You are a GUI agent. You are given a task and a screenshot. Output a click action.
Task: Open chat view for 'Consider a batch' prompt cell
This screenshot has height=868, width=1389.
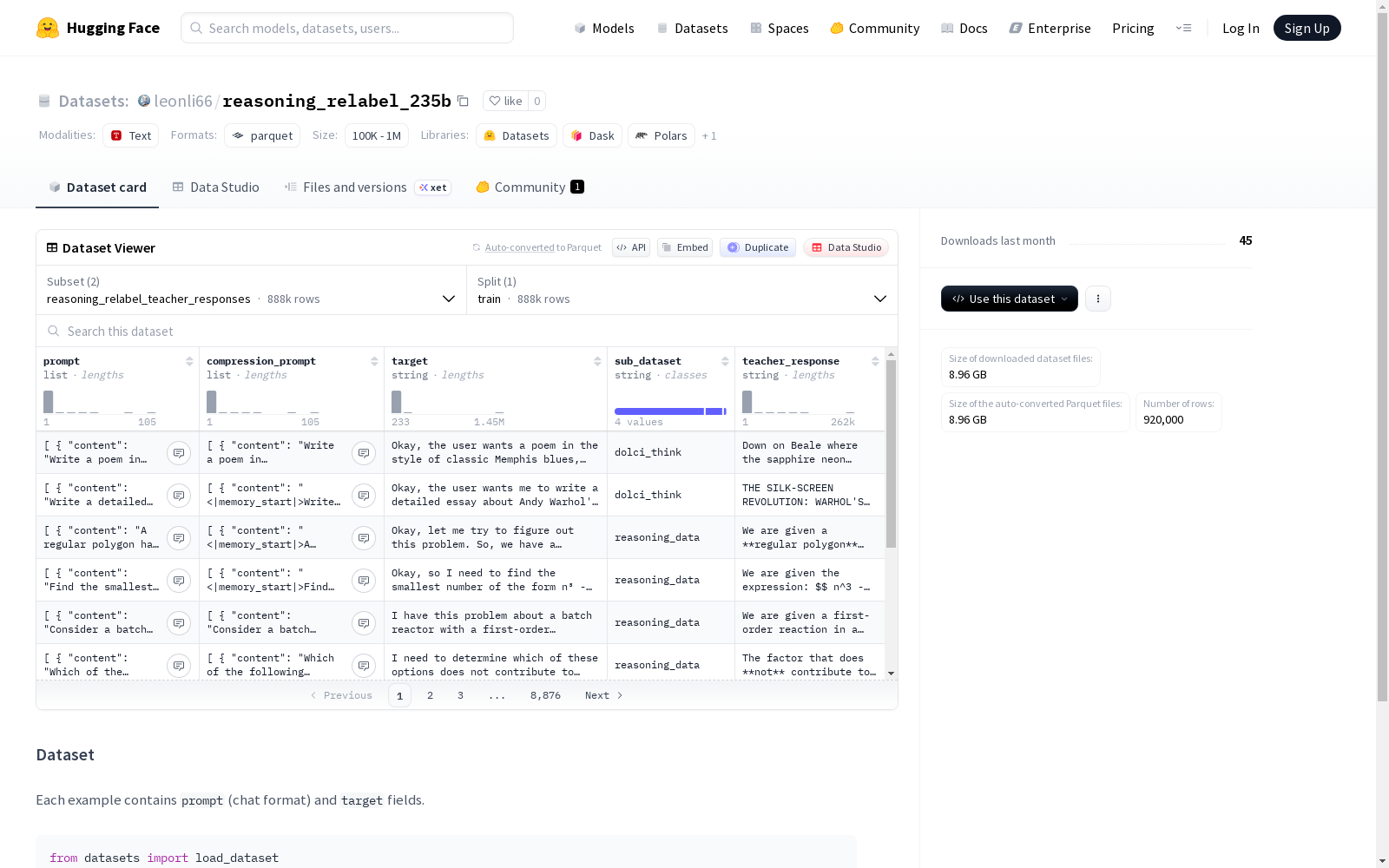point(179,623)
